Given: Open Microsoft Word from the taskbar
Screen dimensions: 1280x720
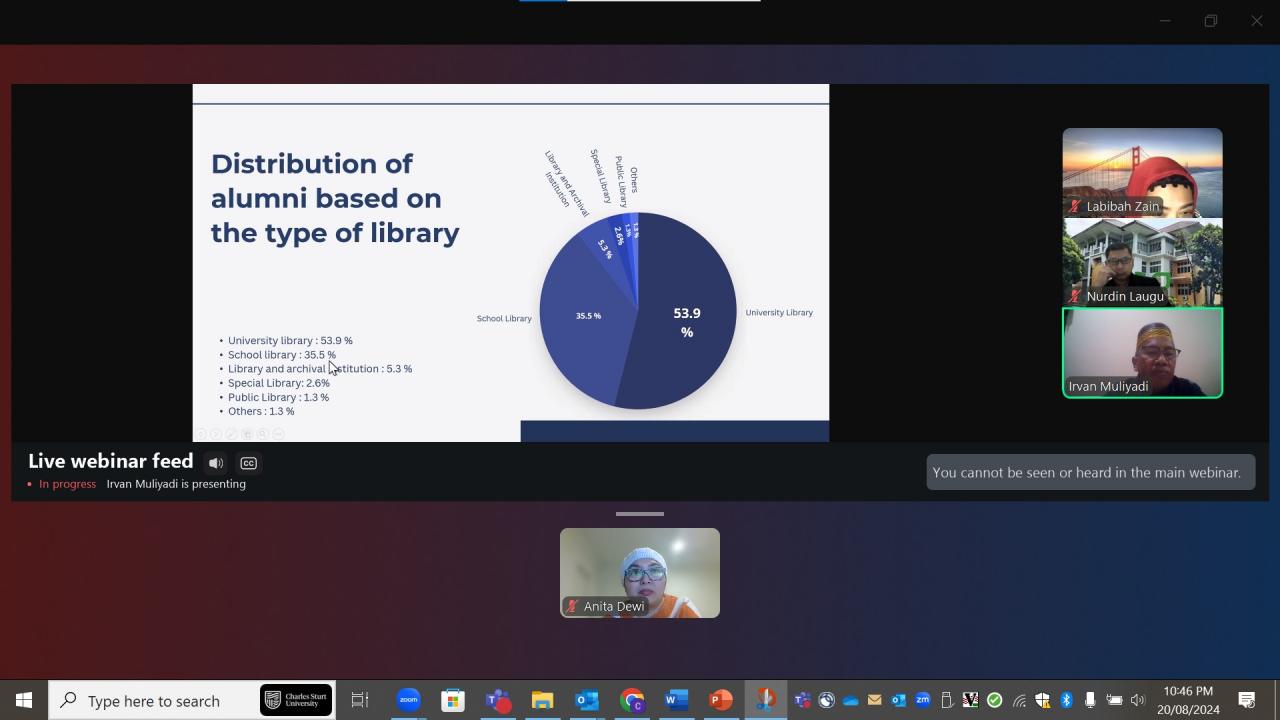Looking at the screenshot, I should click(x=675, y=700).
